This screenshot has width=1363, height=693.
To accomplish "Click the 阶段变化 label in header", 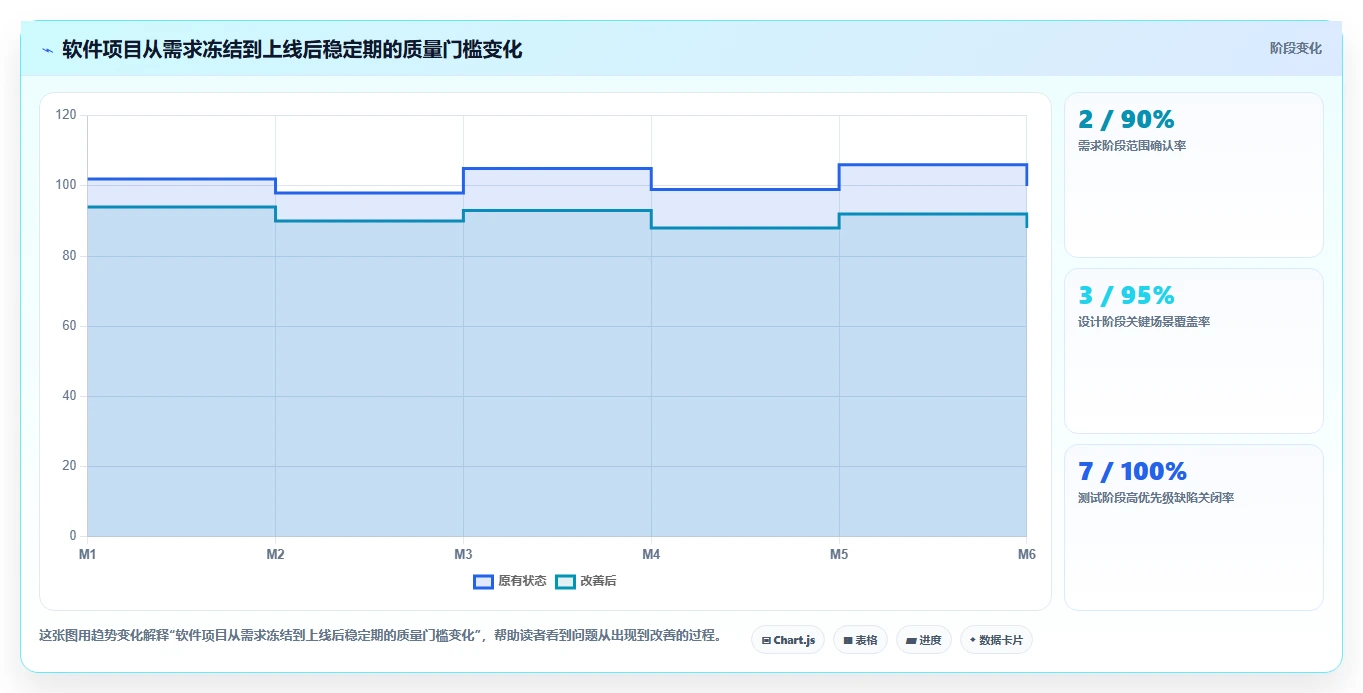I will pyautogui.click(x=1295, y=48).
